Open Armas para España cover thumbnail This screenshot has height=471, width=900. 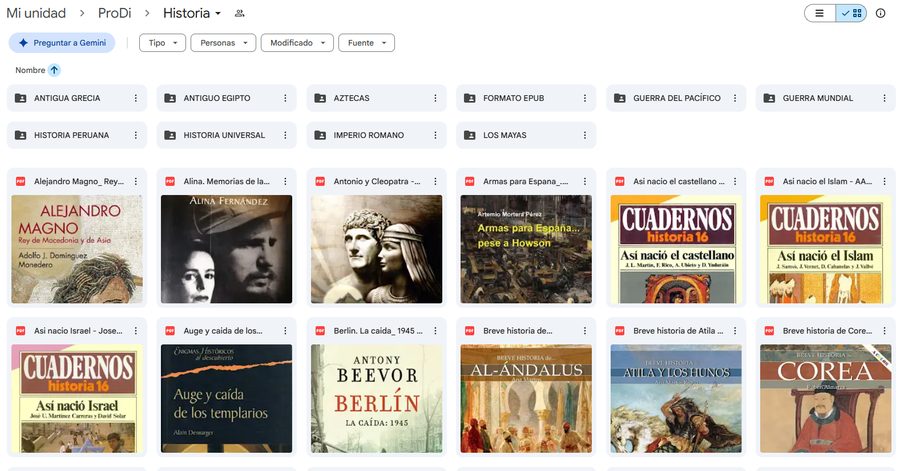coord(526,249)
